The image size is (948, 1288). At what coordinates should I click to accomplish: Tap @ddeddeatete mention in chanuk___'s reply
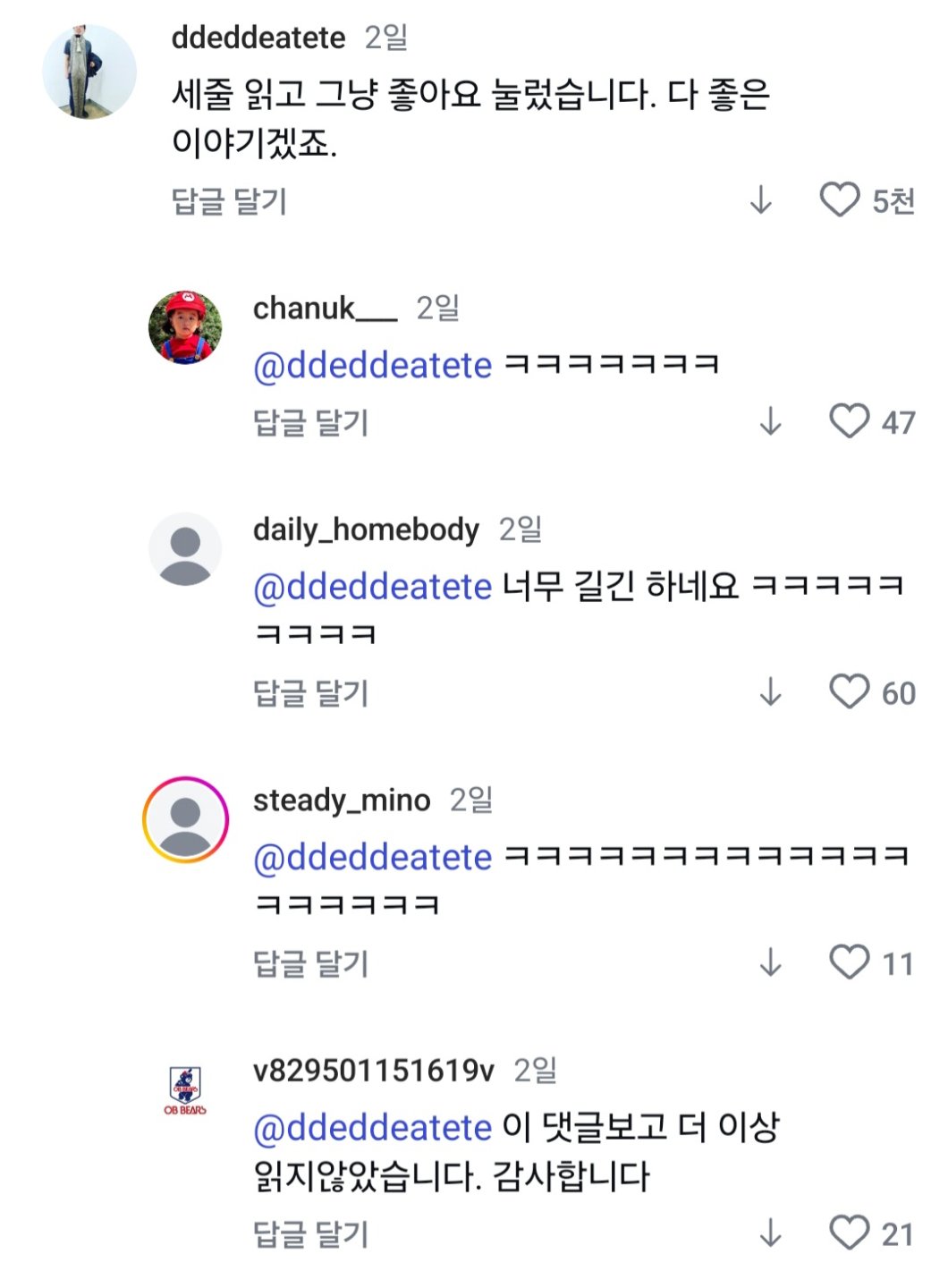(x=372, y=365)
